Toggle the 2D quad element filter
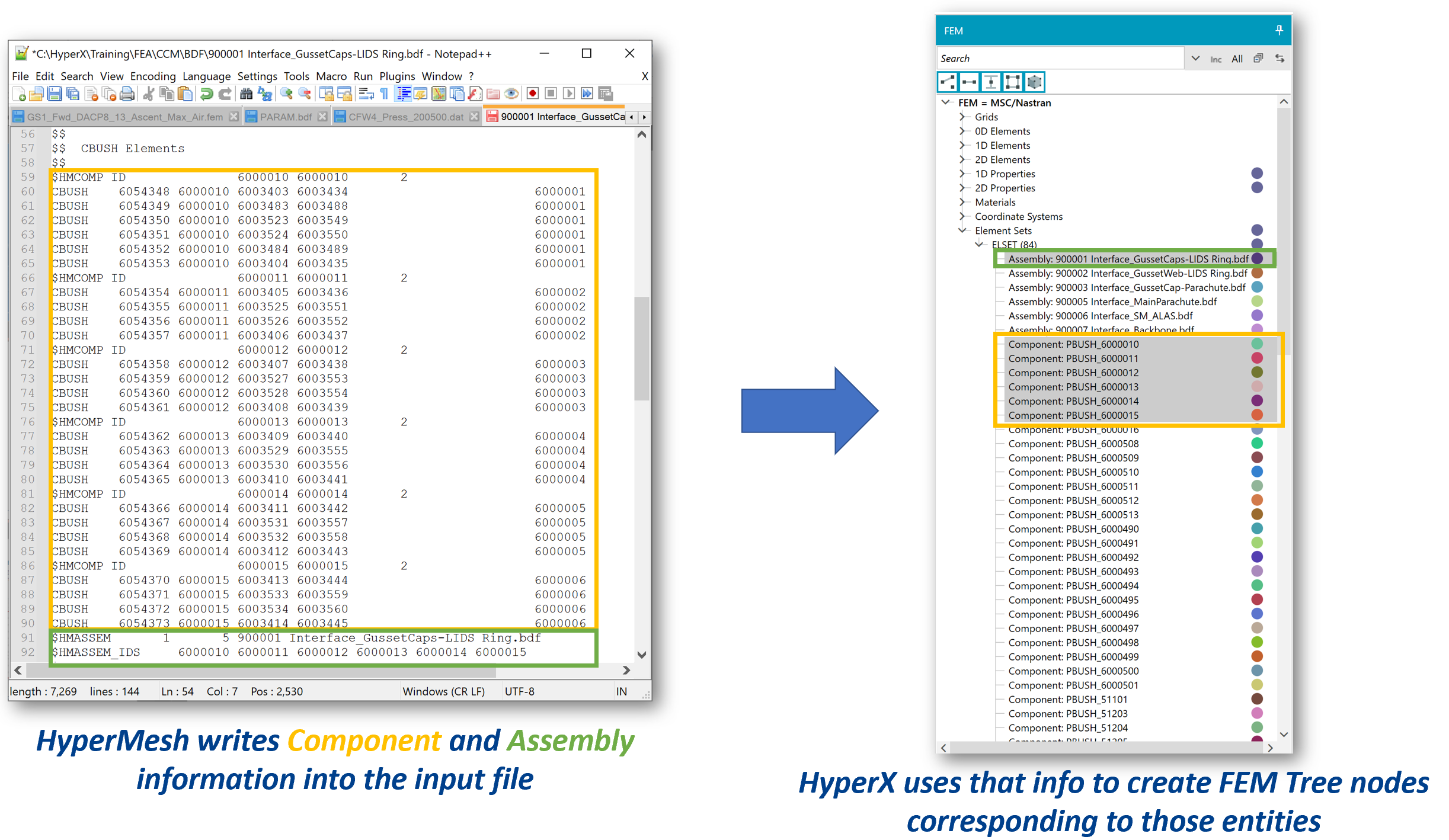 point(1013,82)
